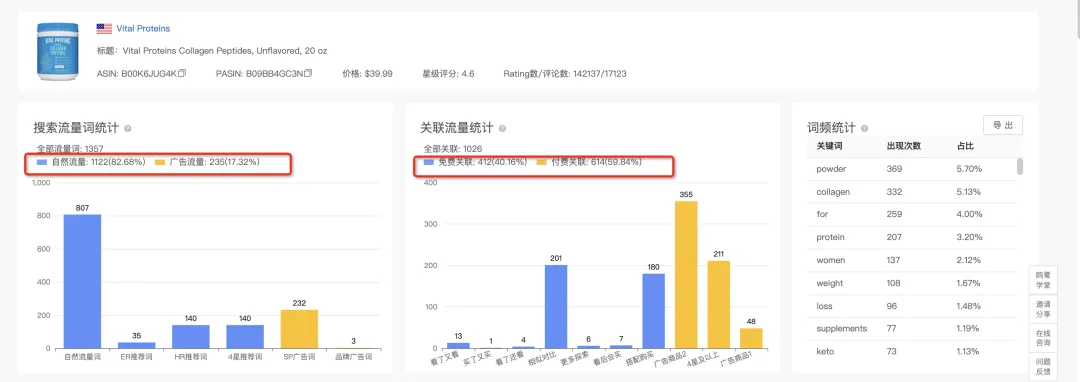The height and width of the screenshot is (382, 1080).
Task: Select the 自然流量词 bar labeled 807
Action: (83, 282)
